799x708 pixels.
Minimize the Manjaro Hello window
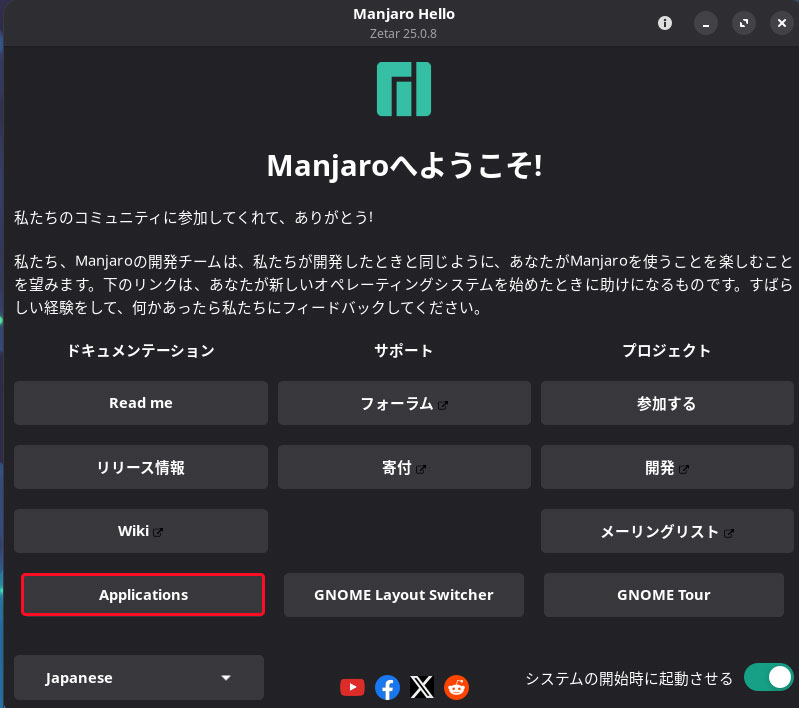[x=706, y=23]
